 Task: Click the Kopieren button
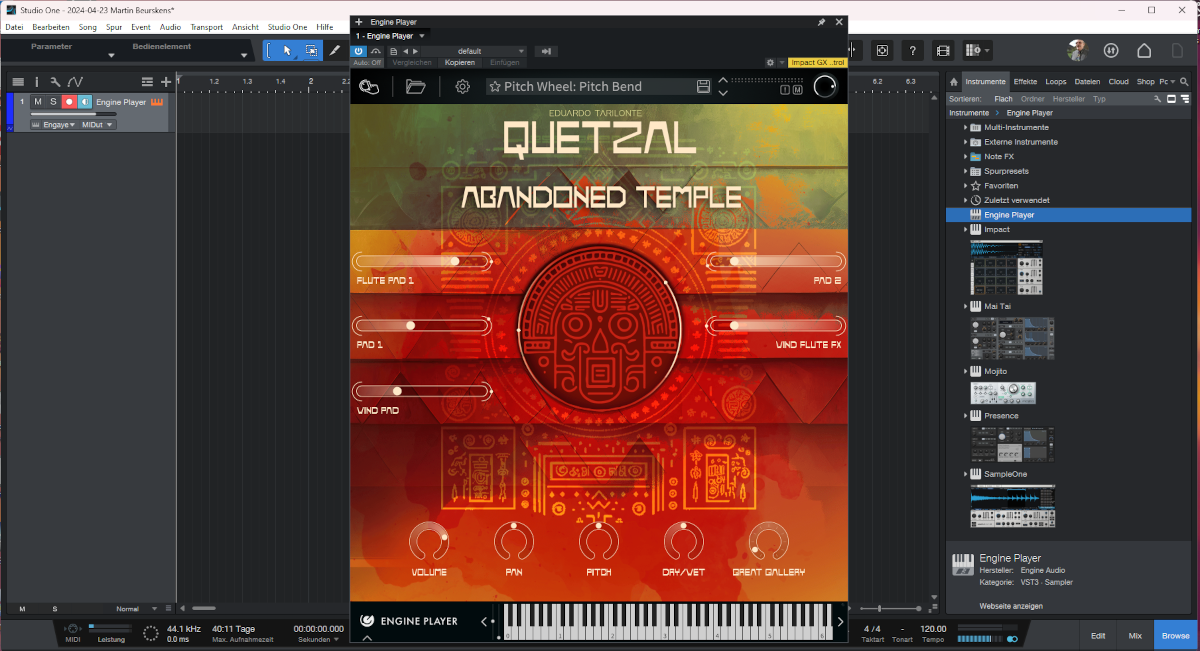[x=460, y=62]
